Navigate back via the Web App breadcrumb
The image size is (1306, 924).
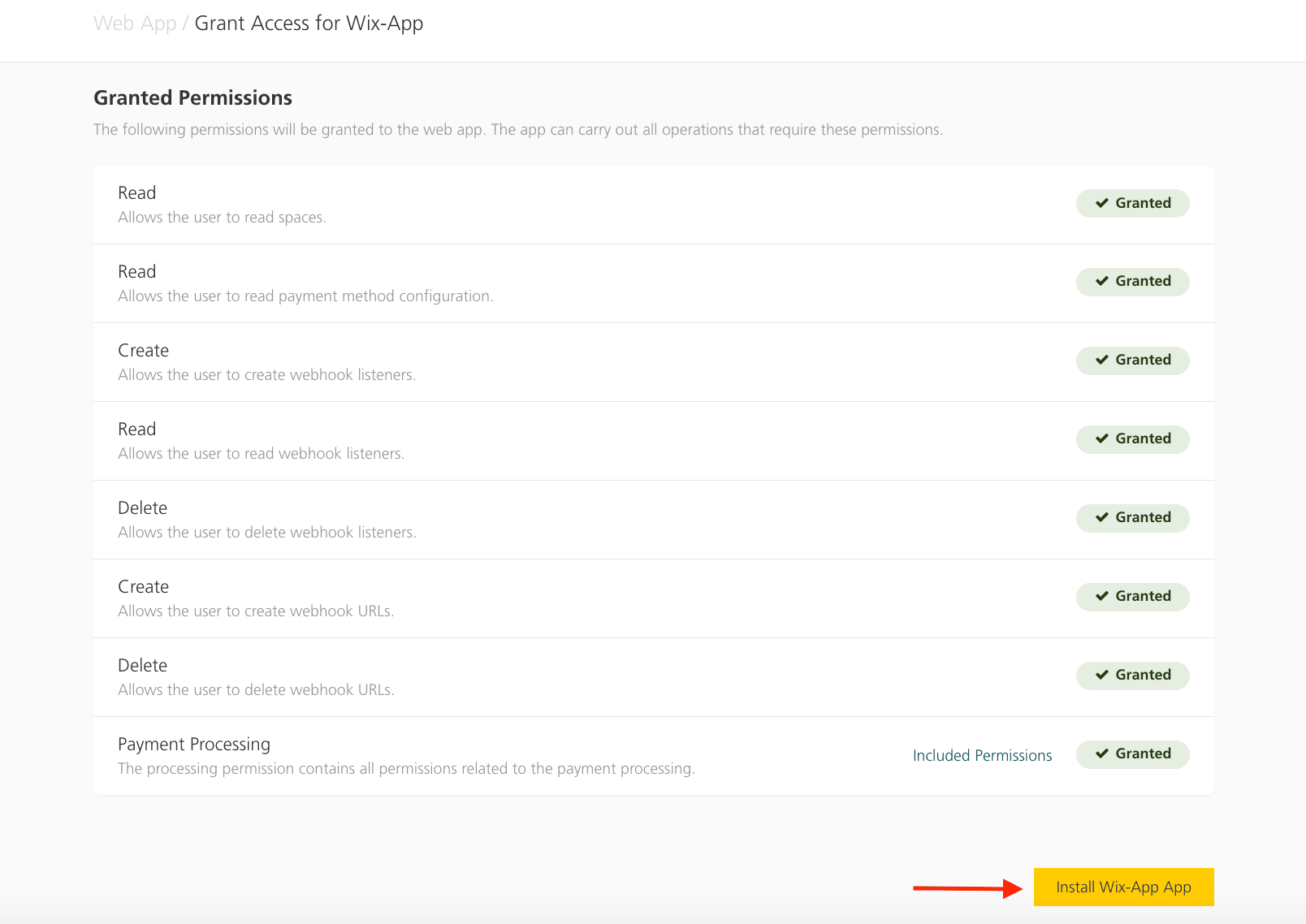click(x=135, y=23)
